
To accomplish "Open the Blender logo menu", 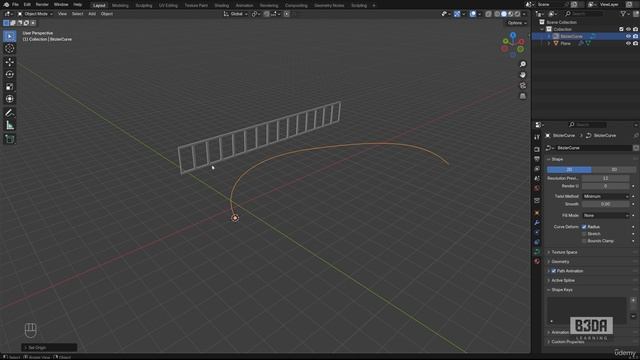I will pyautogui.click(x=6, y=4).
